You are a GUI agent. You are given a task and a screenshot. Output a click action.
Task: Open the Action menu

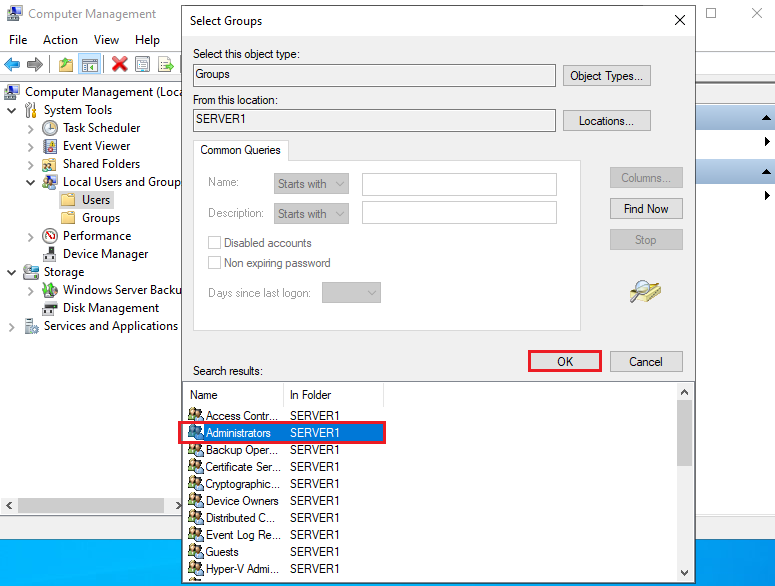(x=60, y=40)
